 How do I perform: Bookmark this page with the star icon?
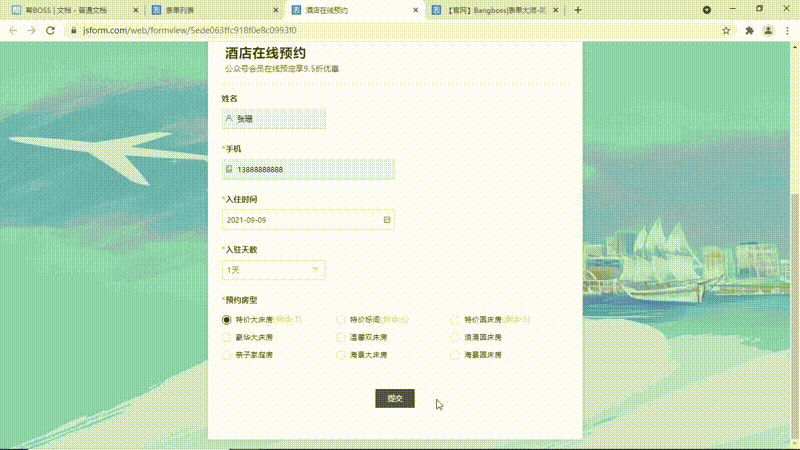tap(726, 31)
